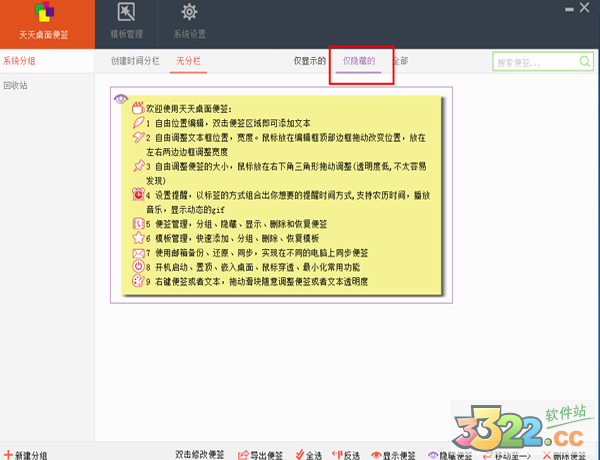Screen dimensions: 600x460
Task: Open 模板管理 template management
Action: click(126, 20)
